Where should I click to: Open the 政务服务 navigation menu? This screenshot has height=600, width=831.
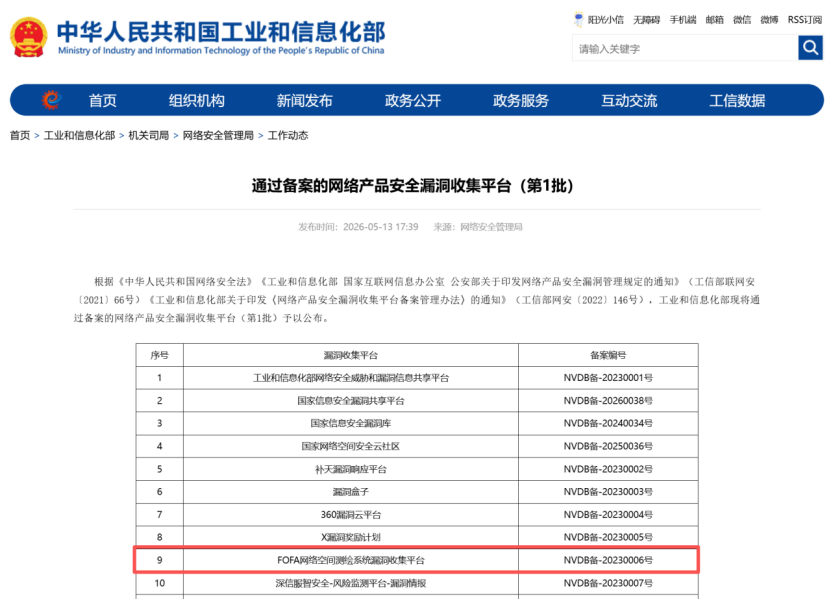521,100
